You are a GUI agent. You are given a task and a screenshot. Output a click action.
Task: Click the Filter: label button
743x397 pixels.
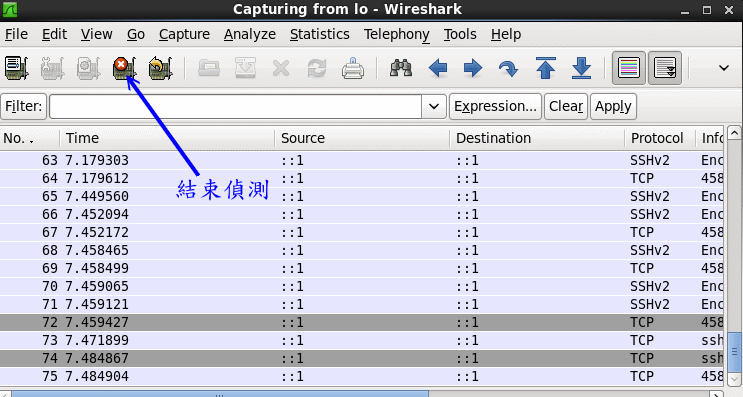tap(24, 106)
